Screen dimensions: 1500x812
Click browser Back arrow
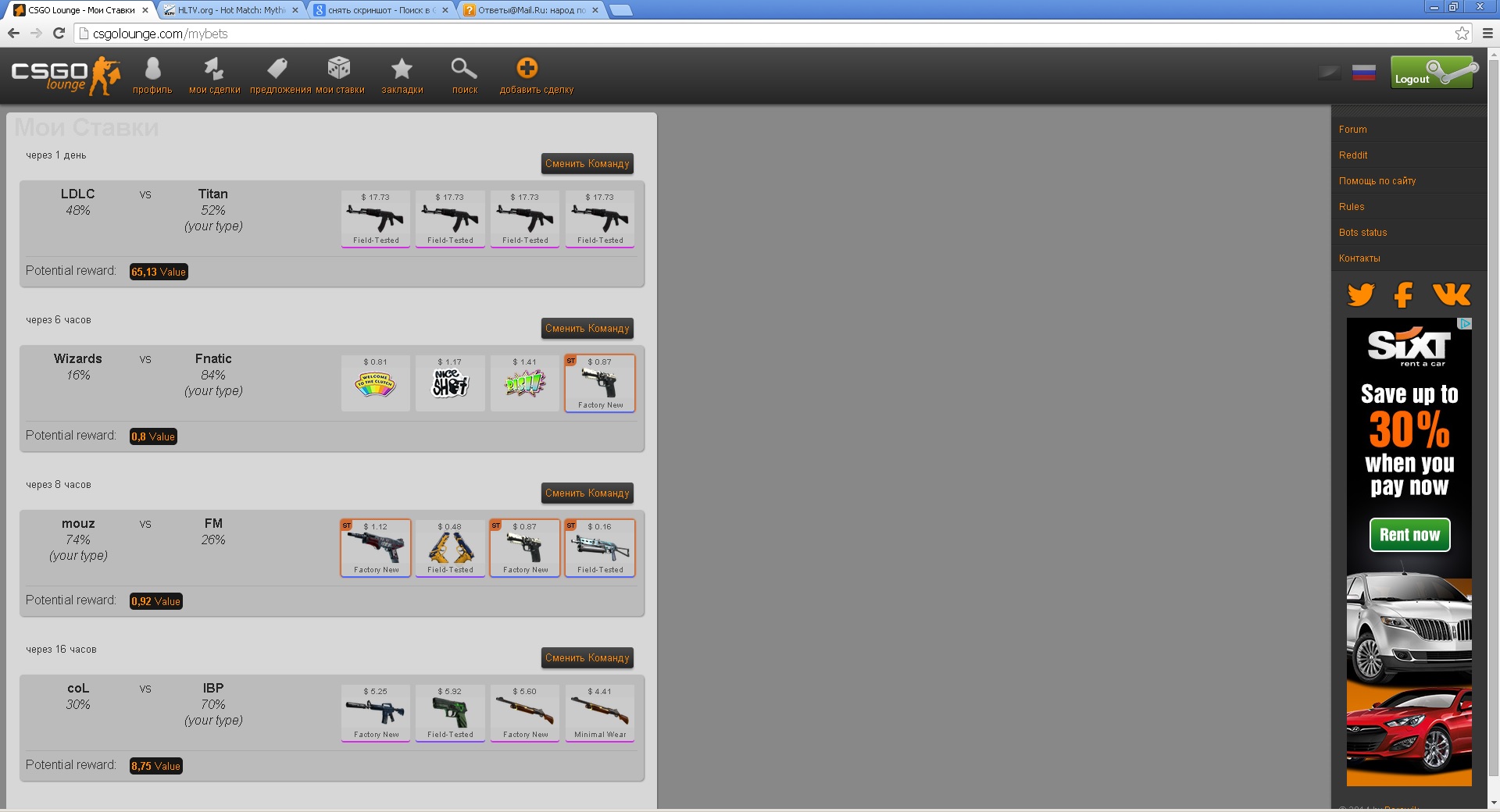point(13,33)
